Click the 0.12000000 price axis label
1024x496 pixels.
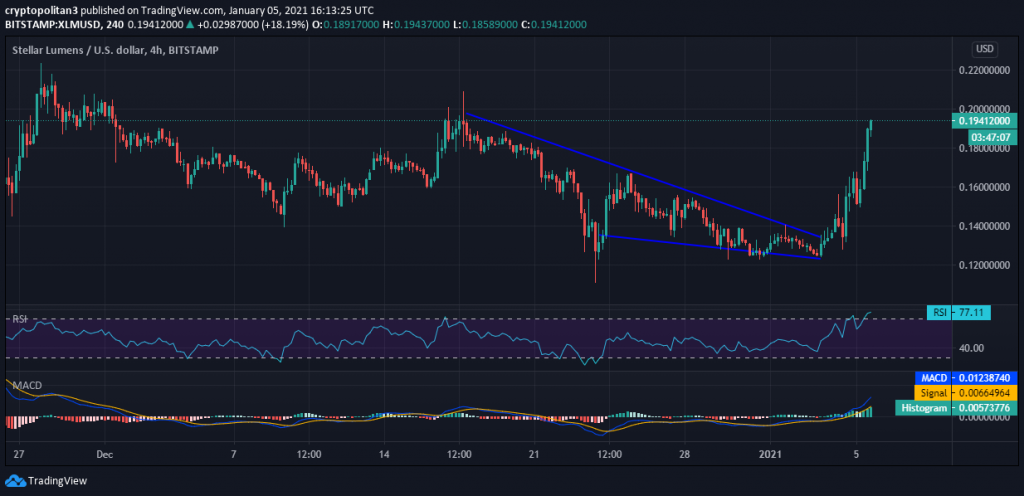[x=985, y=266]
